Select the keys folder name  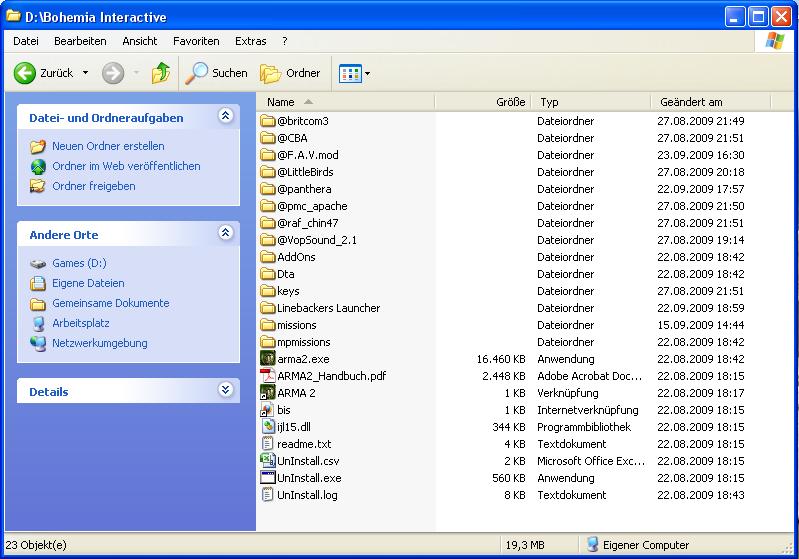coord(288,291)
